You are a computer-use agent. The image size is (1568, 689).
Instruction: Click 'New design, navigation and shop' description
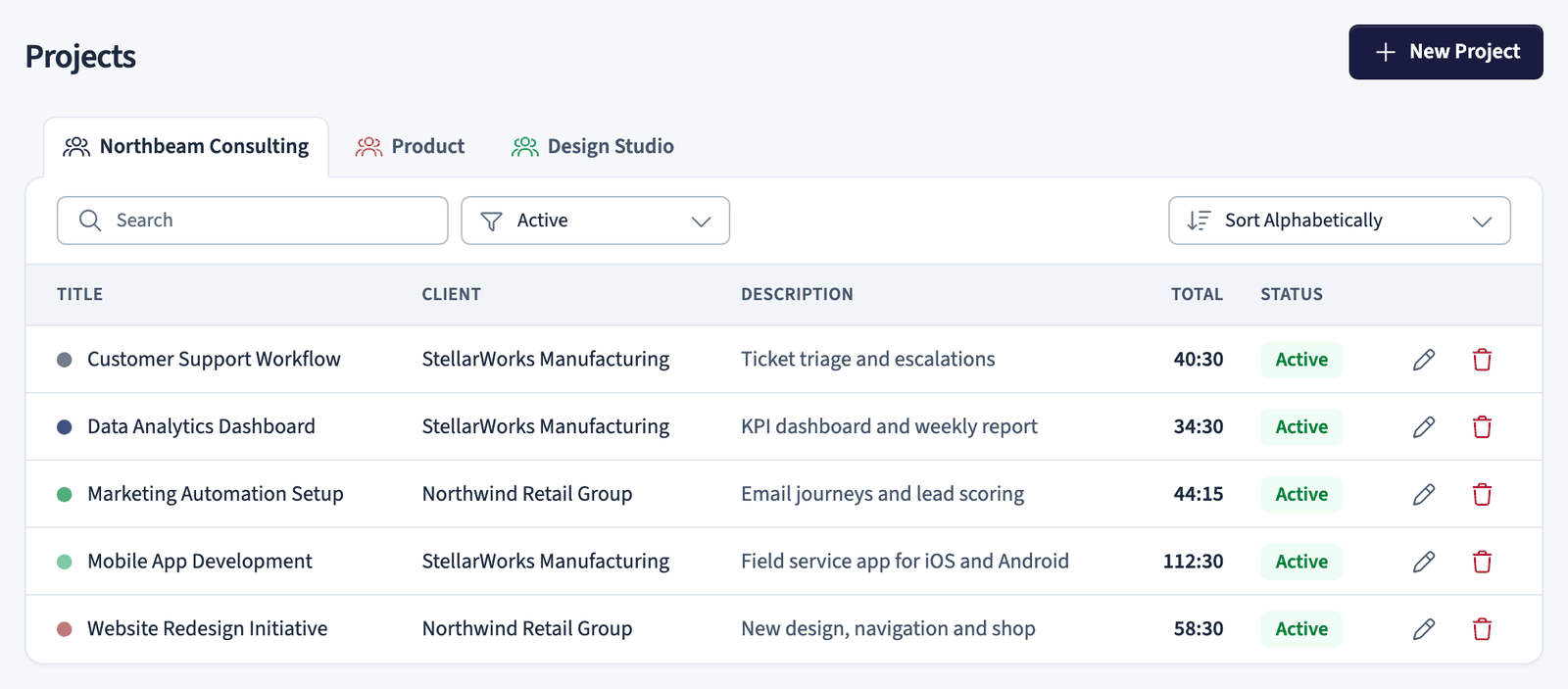click(888, 628)
